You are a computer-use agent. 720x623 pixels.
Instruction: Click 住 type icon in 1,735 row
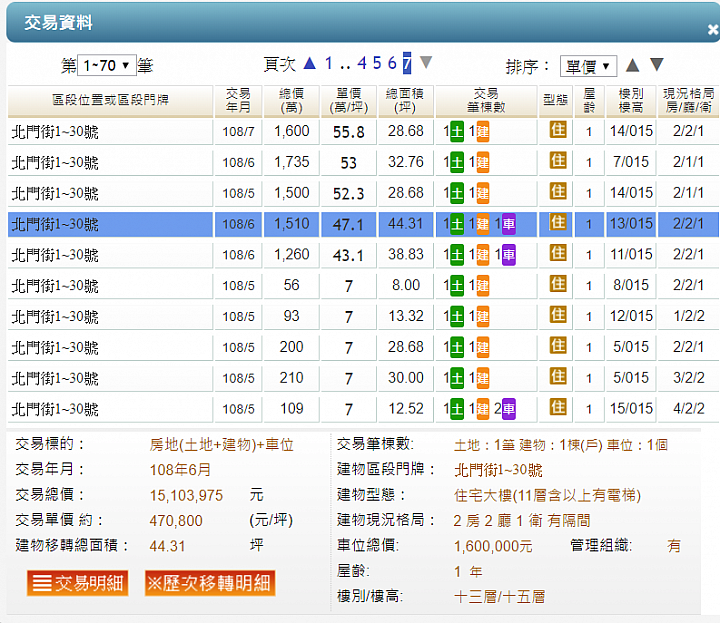pyautogui.click(x=558, y=161)
